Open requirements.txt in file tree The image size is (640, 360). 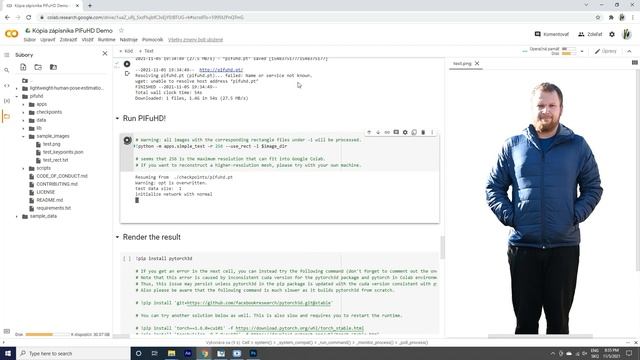[x=53, y=208]
